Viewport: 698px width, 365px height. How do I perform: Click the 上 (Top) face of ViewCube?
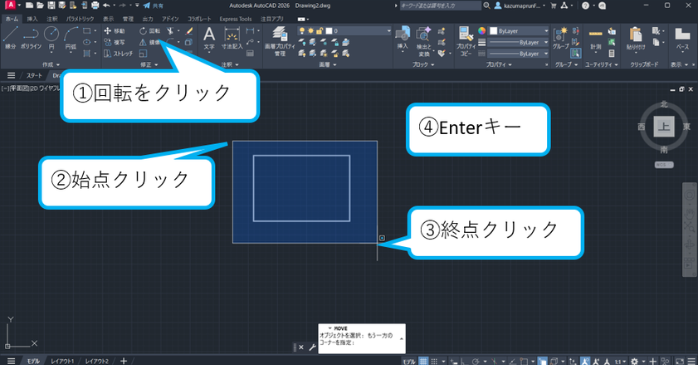pyautogui.click(x=664, y=126)
